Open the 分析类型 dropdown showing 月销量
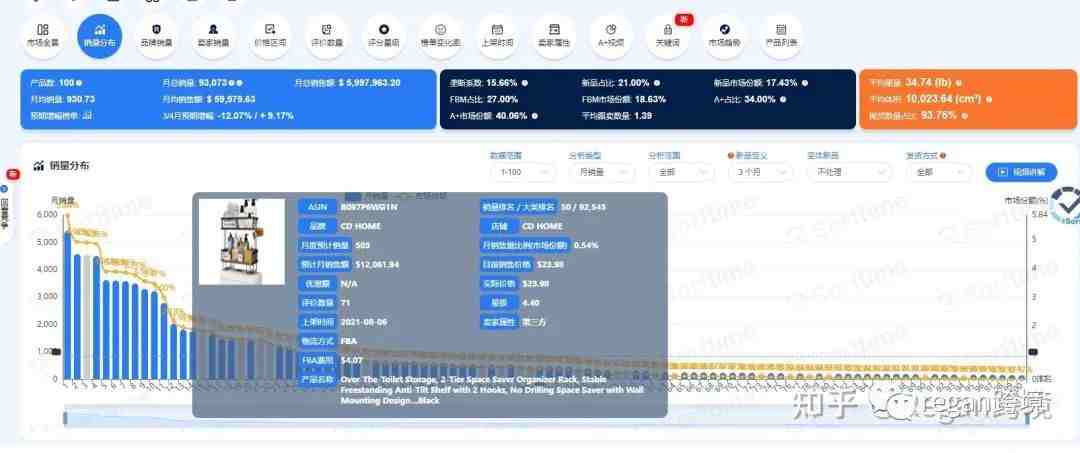 pyautogui.click(x=603, y=172)
